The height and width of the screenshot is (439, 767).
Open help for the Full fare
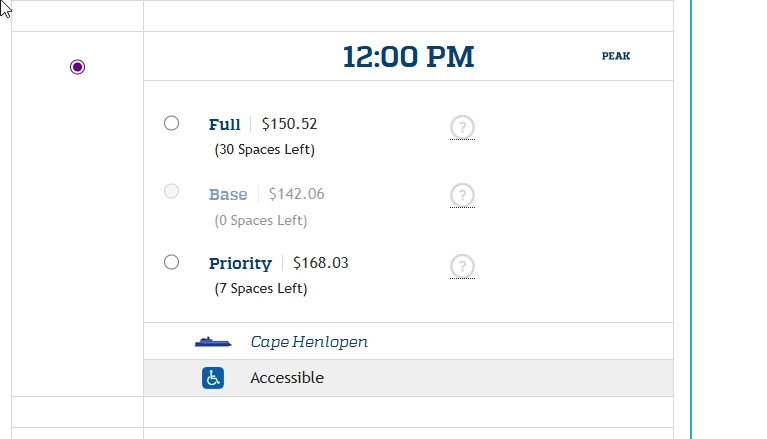pyautogui.click(x=462, y=127)
